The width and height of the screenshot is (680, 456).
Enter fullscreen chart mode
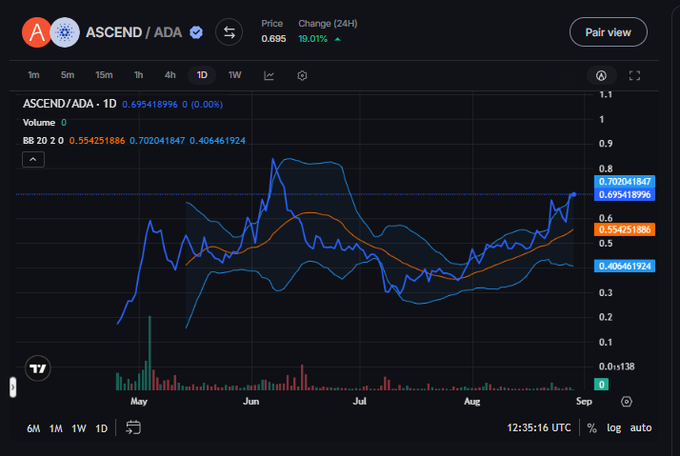(x=634, y=75)
